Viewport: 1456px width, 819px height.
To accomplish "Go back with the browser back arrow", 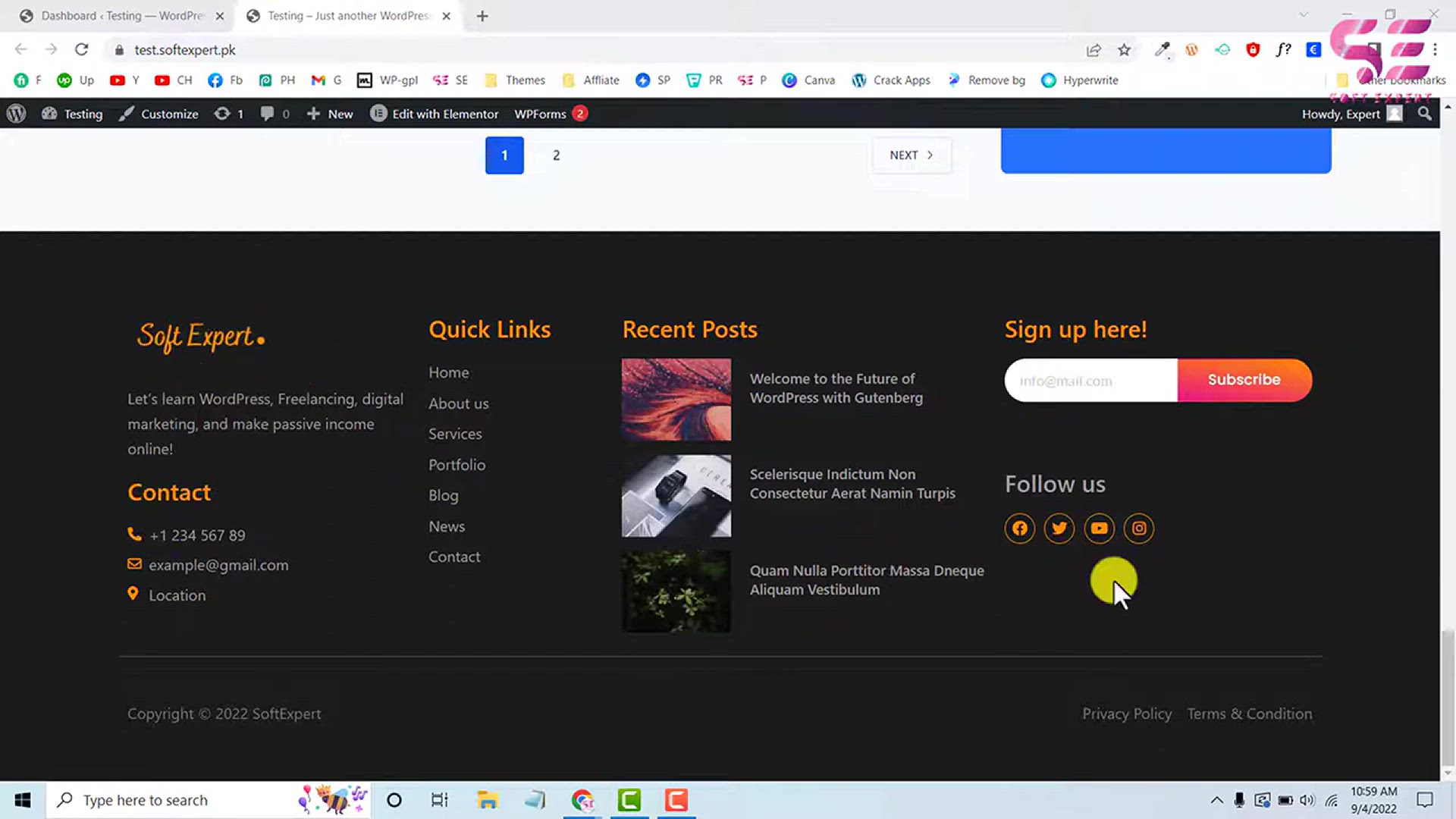I will [x=20, y=49].
